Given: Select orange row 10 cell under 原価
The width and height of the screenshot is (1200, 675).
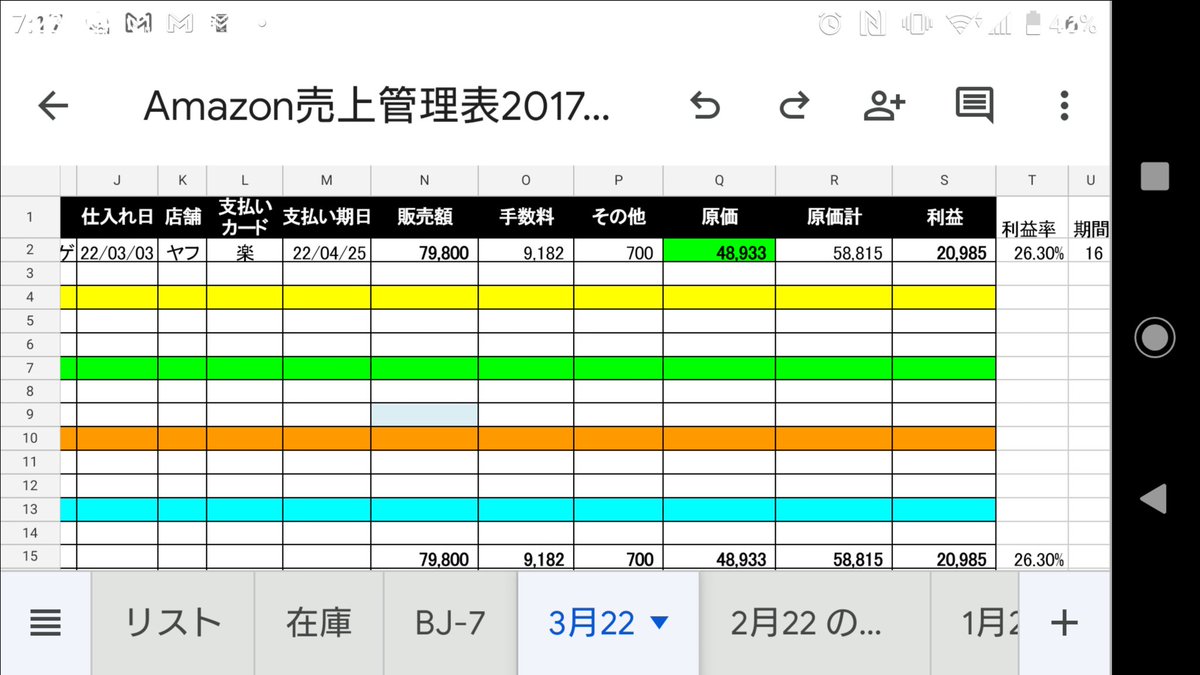Looking at the screenshot, I should [x=719, y=438].
